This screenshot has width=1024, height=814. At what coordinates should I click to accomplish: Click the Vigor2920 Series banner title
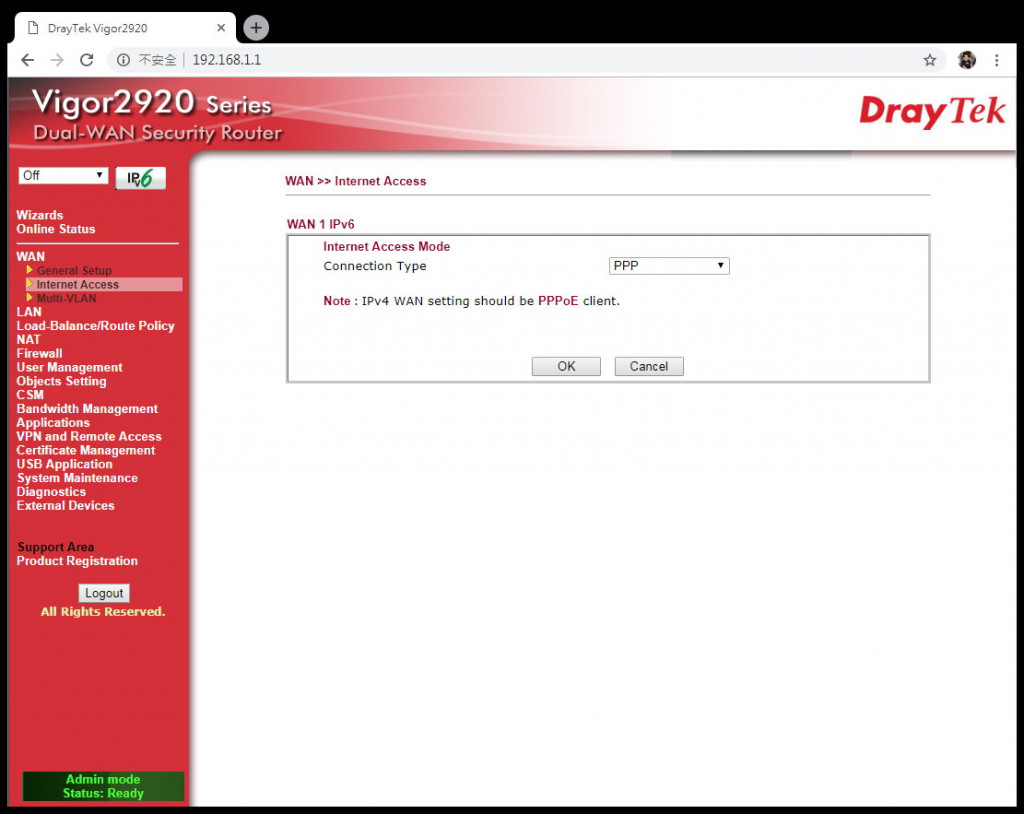pos(152,103)
